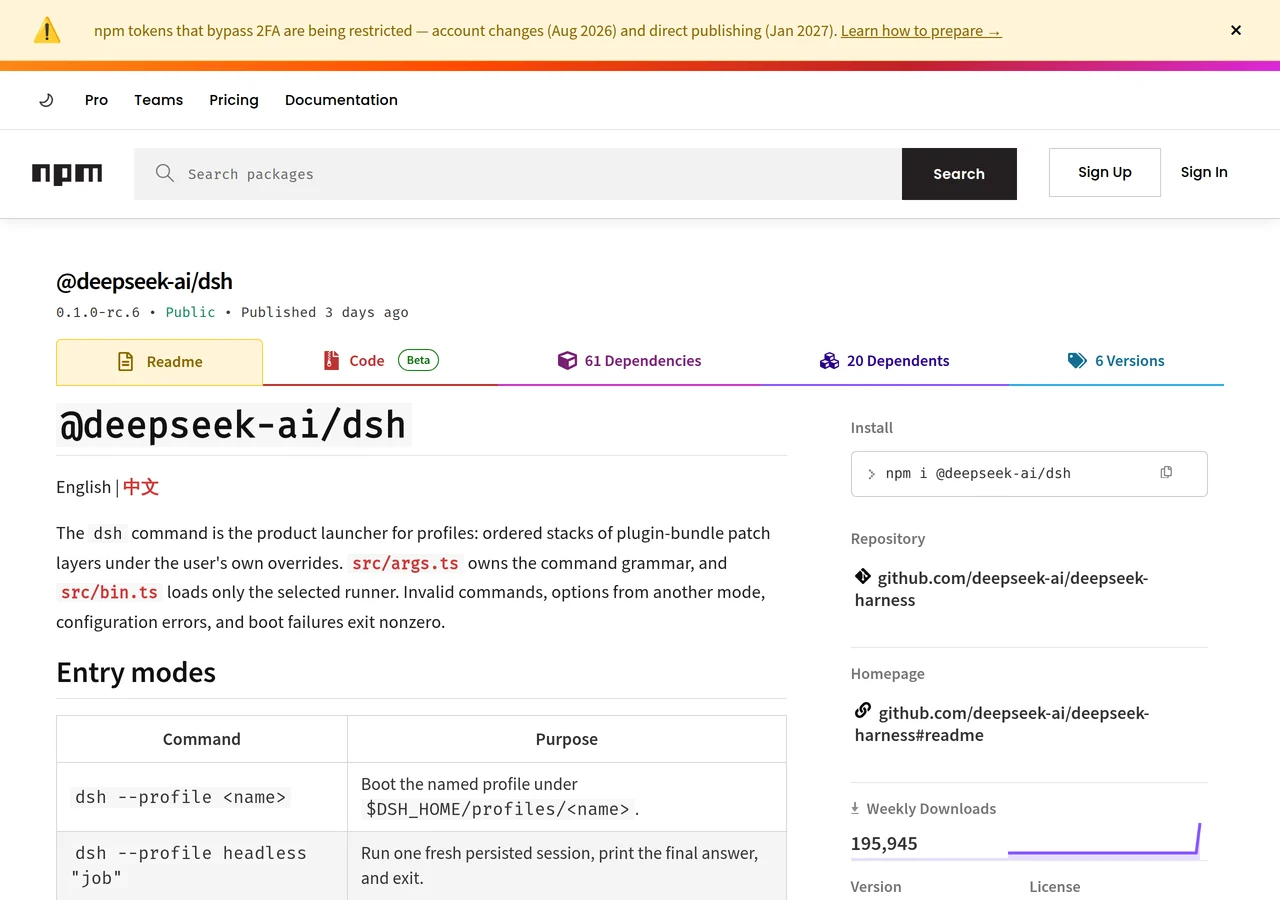Click the black Search button

pyautogui.click(x=959, y=174)
